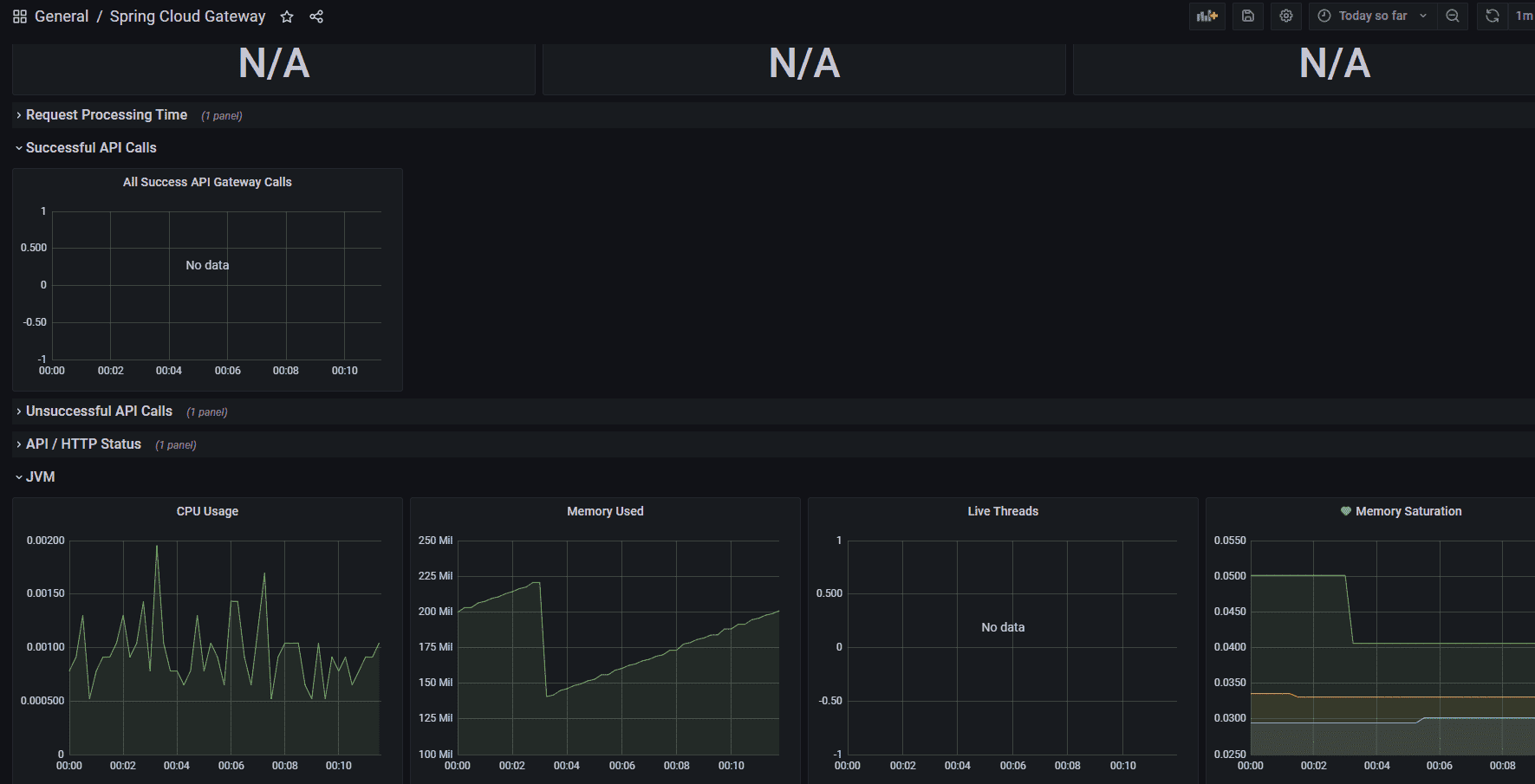
Task: Collapse the Successful API Calls row
Action: click(x=91, y=148)
